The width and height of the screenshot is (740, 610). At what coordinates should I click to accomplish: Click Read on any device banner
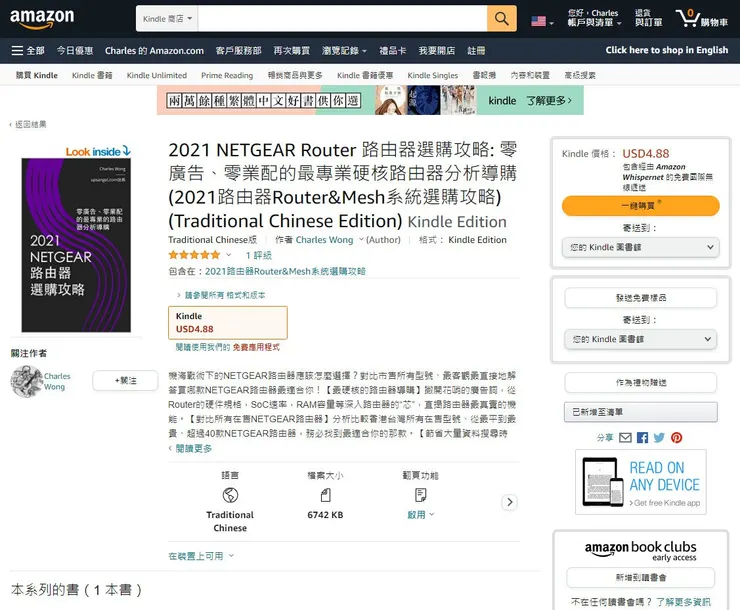[640, 482]
